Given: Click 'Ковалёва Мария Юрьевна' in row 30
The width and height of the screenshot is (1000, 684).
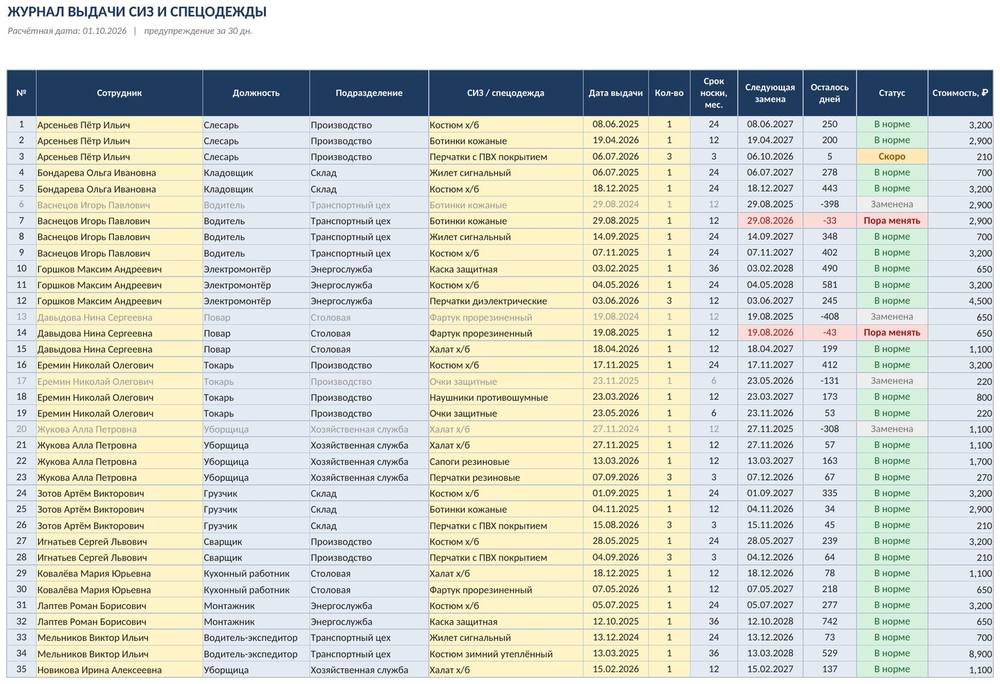Looking at the screenshot, I should tap(119, 590).
